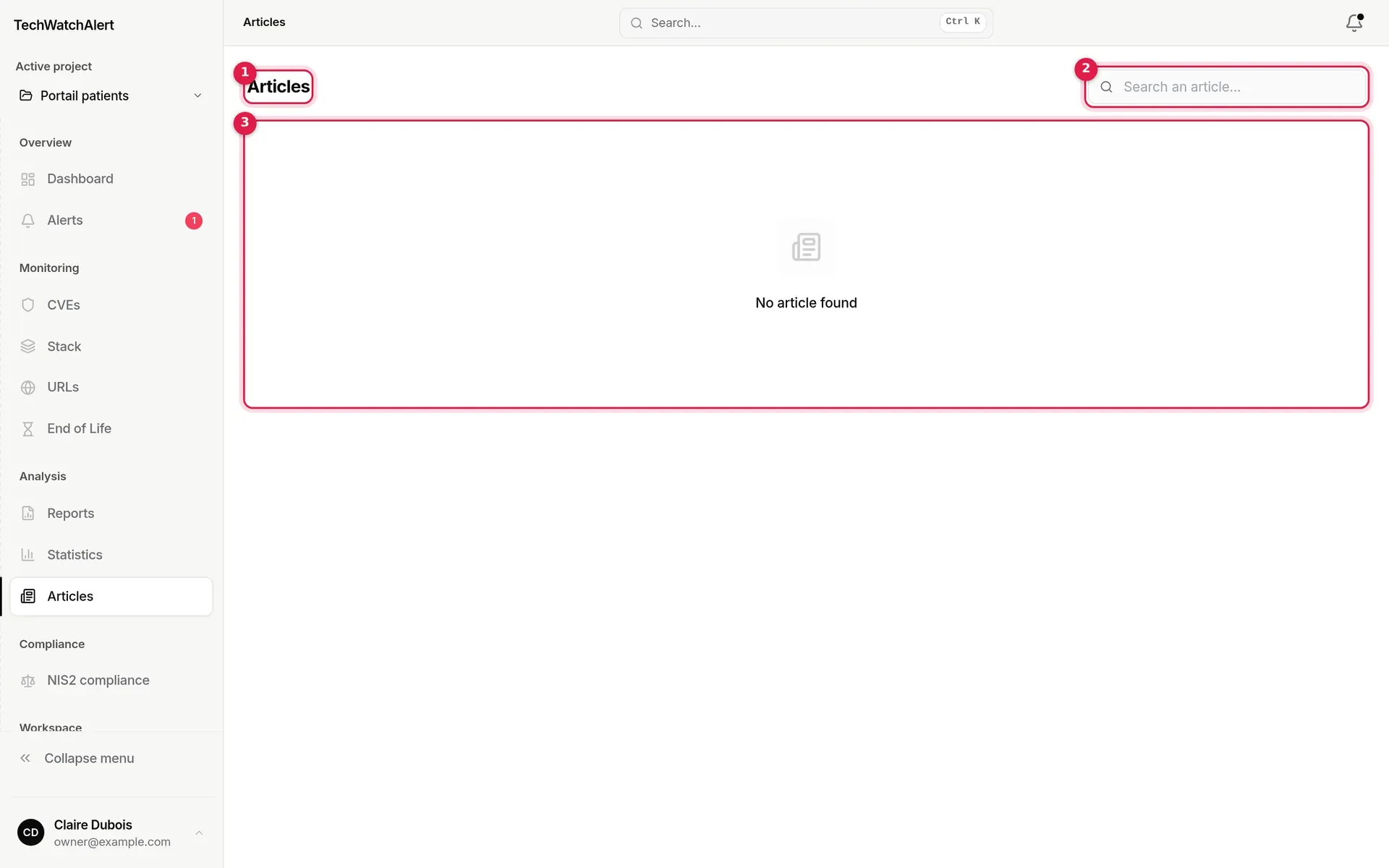Viewport: 1389px width, 868px height.
Task: Focus the top Search... field
Action: click(x=806, y=23)
